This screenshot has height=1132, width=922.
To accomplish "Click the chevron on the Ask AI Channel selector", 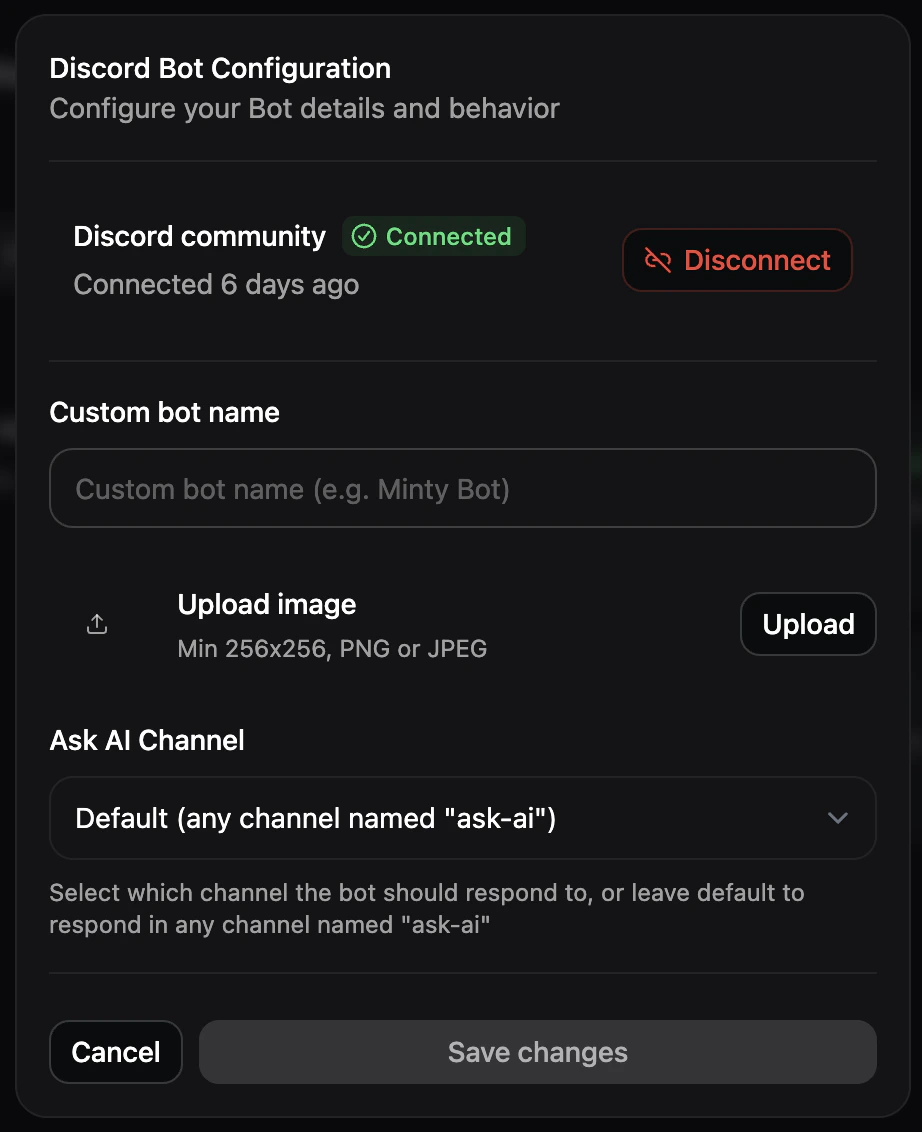I will tap(838, 818).
